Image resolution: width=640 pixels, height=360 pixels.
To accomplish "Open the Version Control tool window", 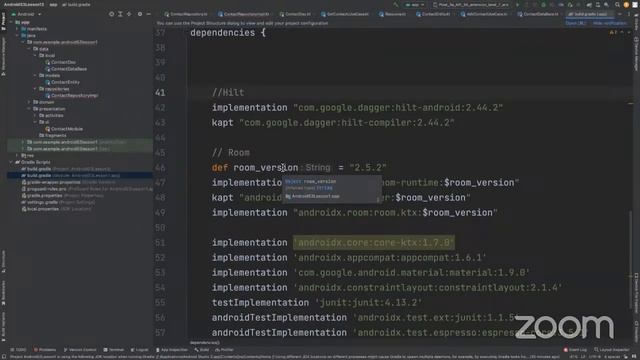I will click(x=80, y=350).
